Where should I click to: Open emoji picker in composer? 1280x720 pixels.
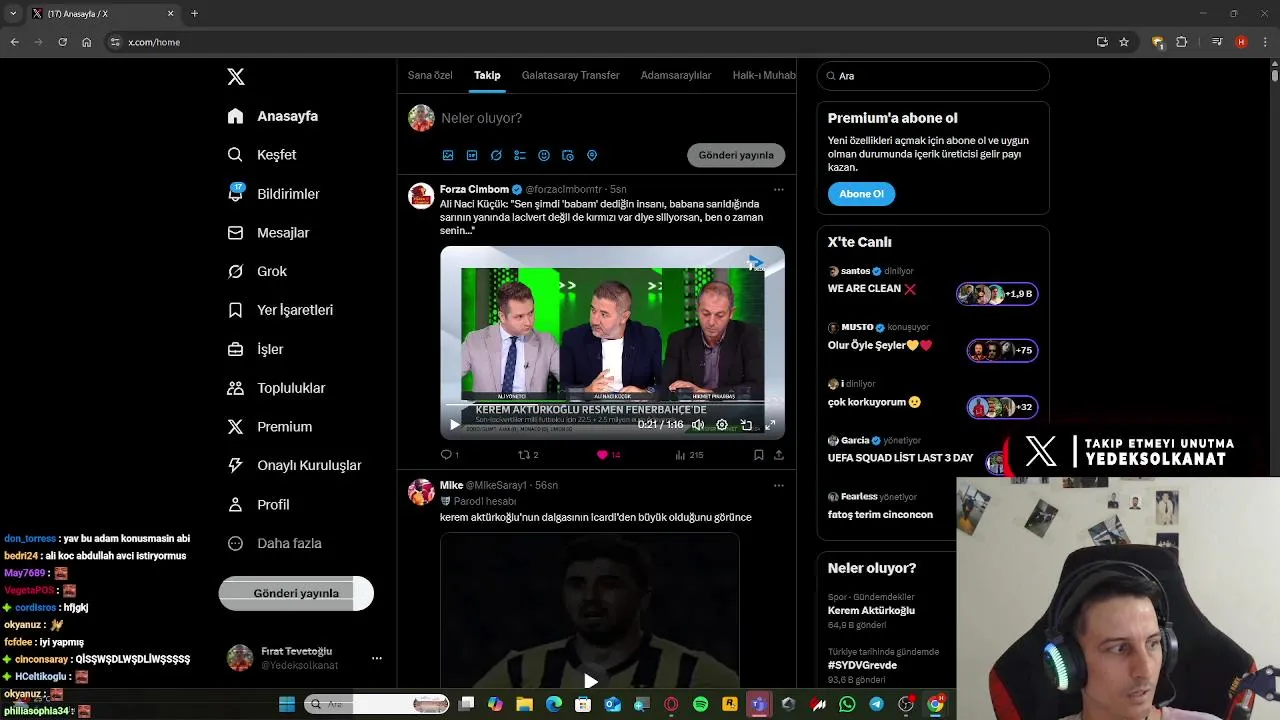(x=544, y=155)
